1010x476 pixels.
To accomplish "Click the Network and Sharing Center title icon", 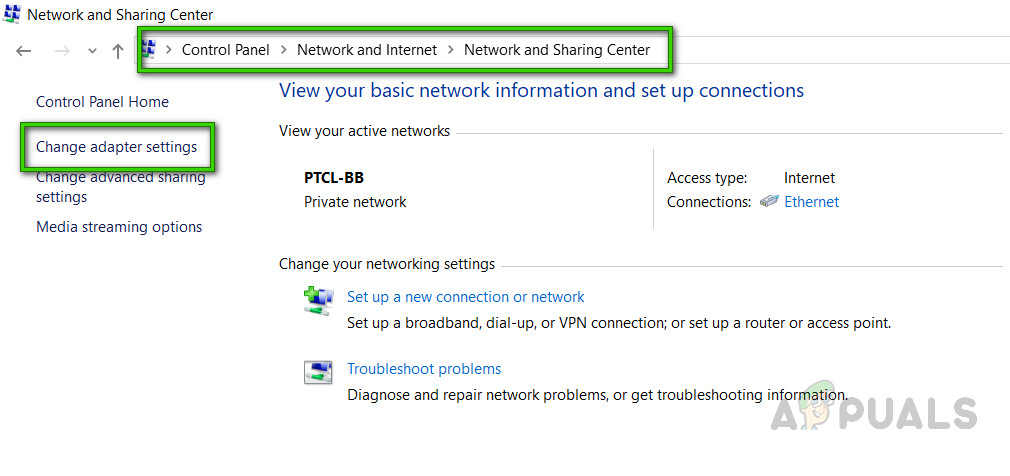I will pos(12,15).
